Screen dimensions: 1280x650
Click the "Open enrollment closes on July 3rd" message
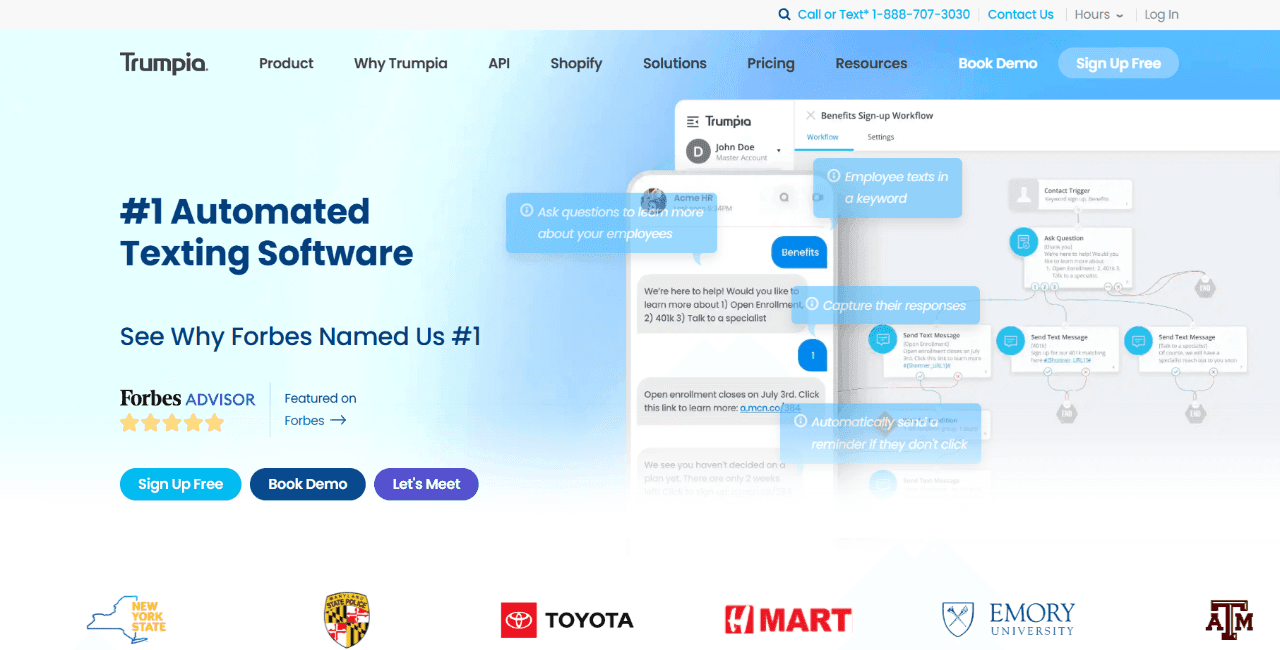732,401
